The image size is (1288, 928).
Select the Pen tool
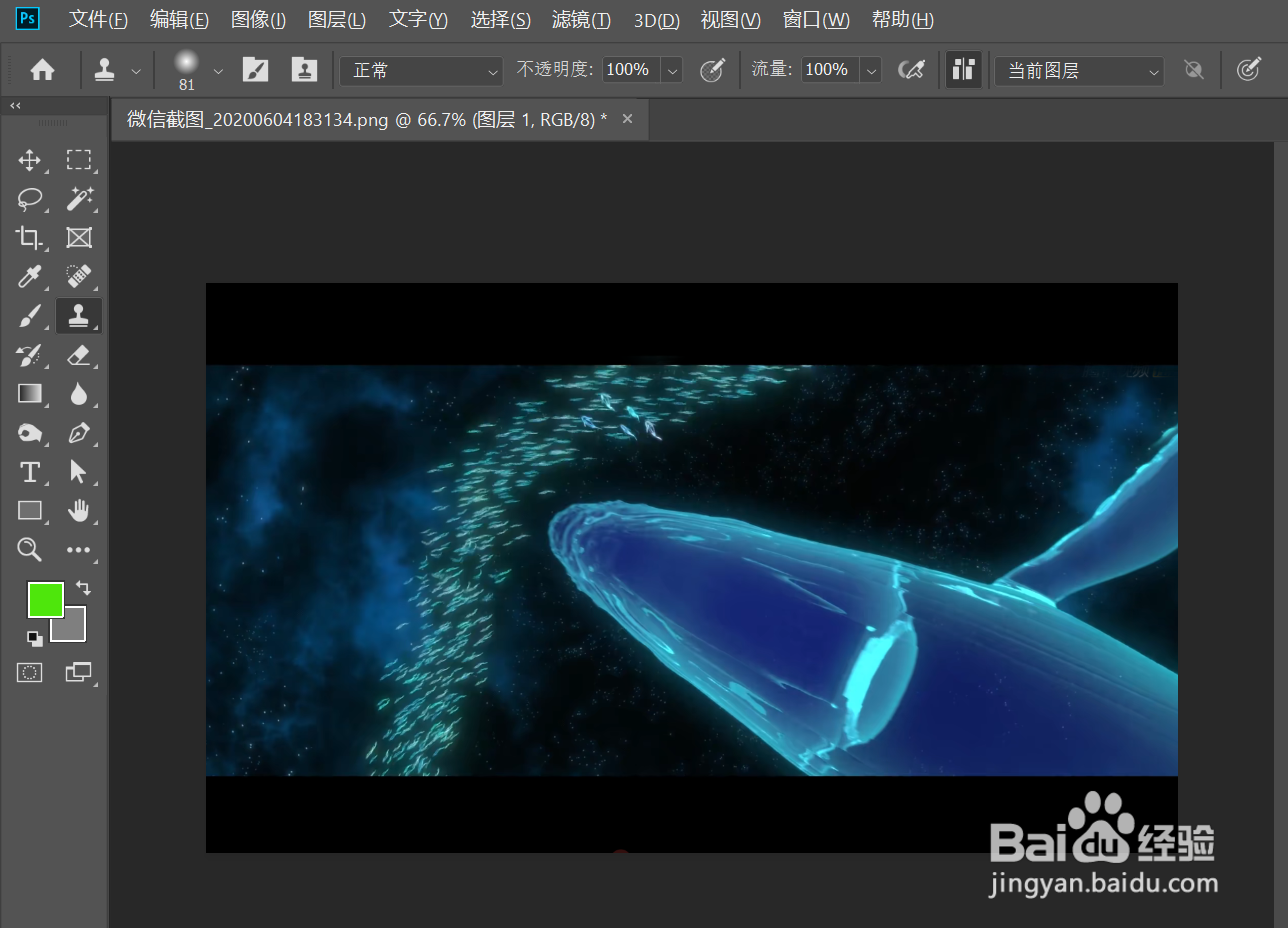79,433
